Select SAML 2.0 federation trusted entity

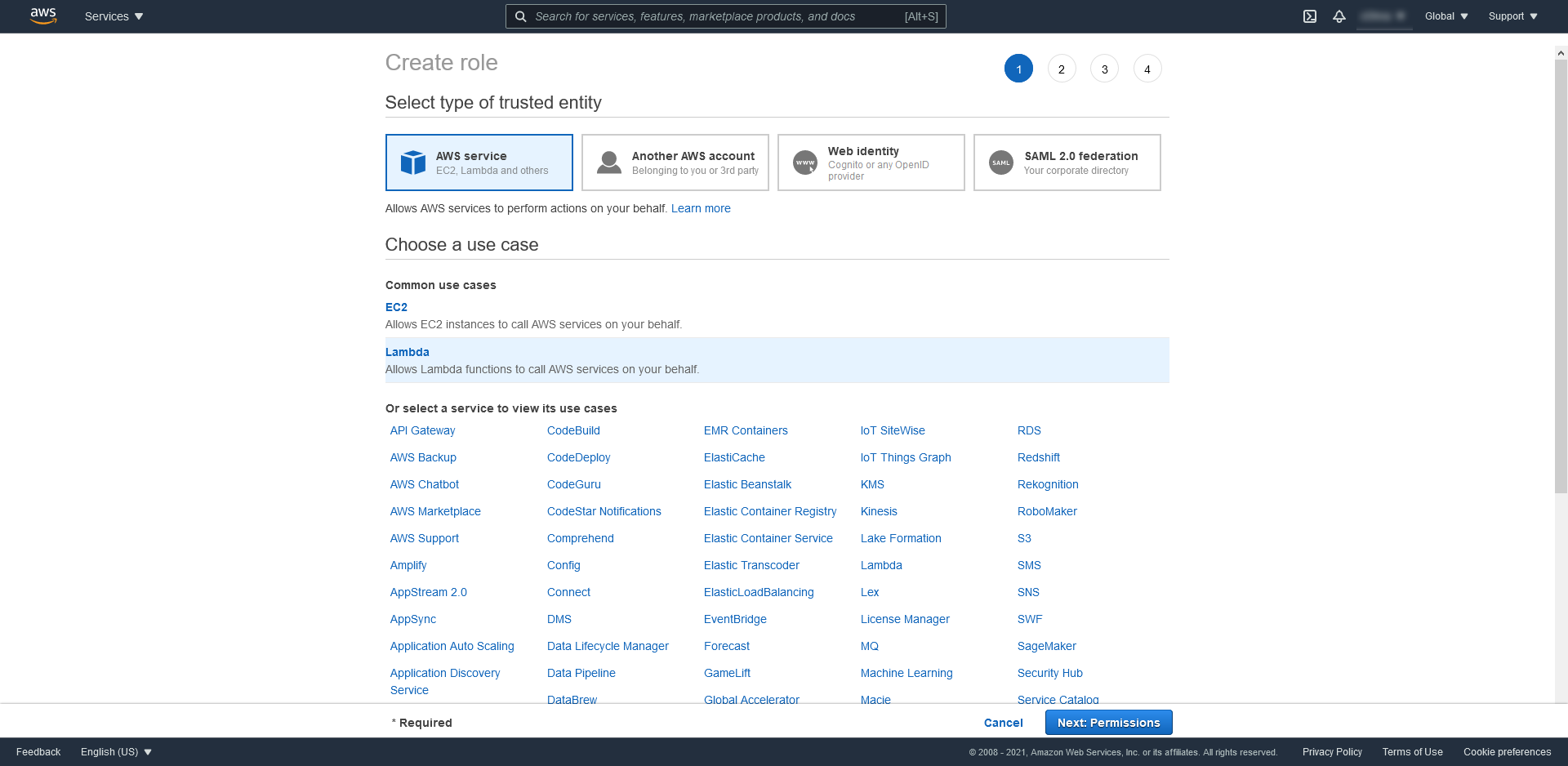1067,163
